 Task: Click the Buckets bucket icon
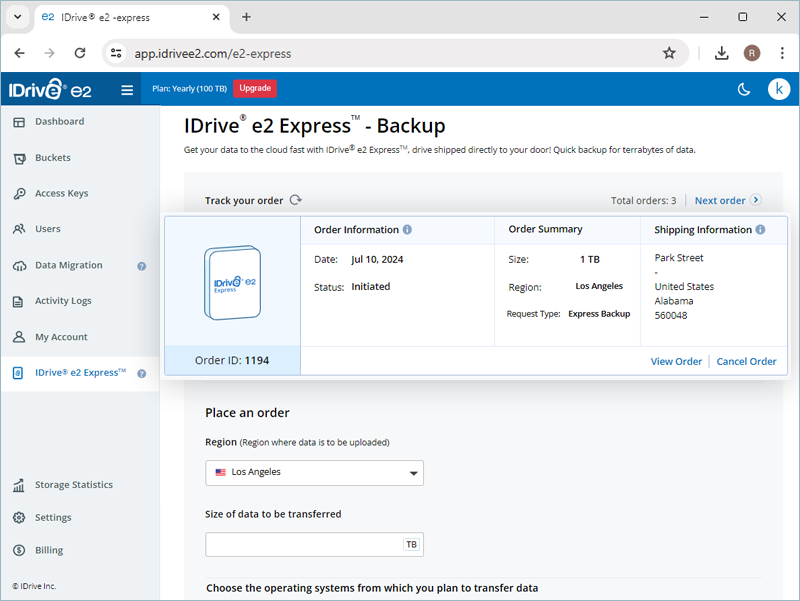[x=19, y=159]
